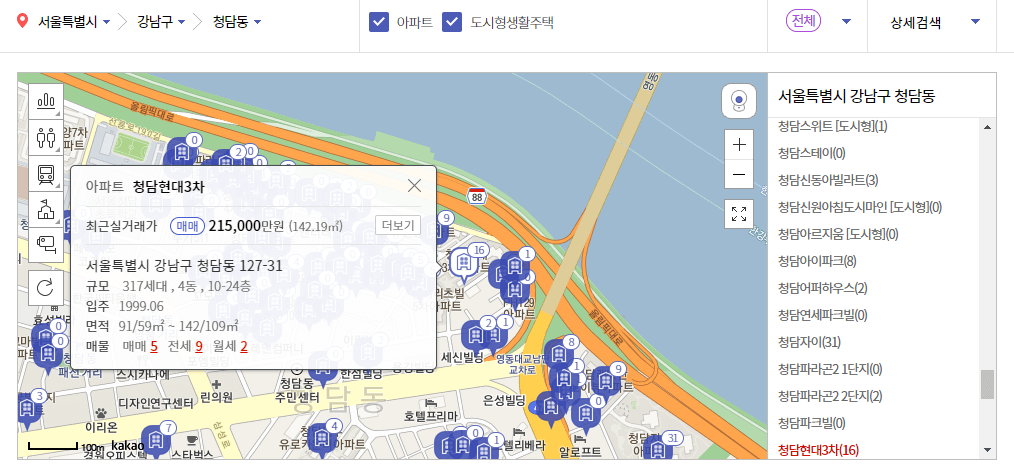
Task: Select the apartment marker labeled 3
Action: 28,407
